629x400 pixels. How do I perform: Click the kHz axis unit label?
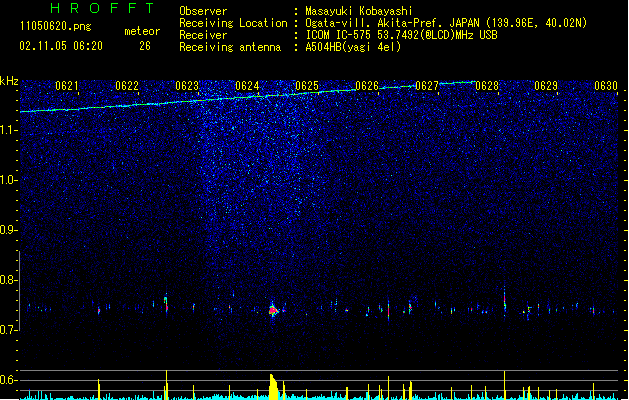point(9,81)
